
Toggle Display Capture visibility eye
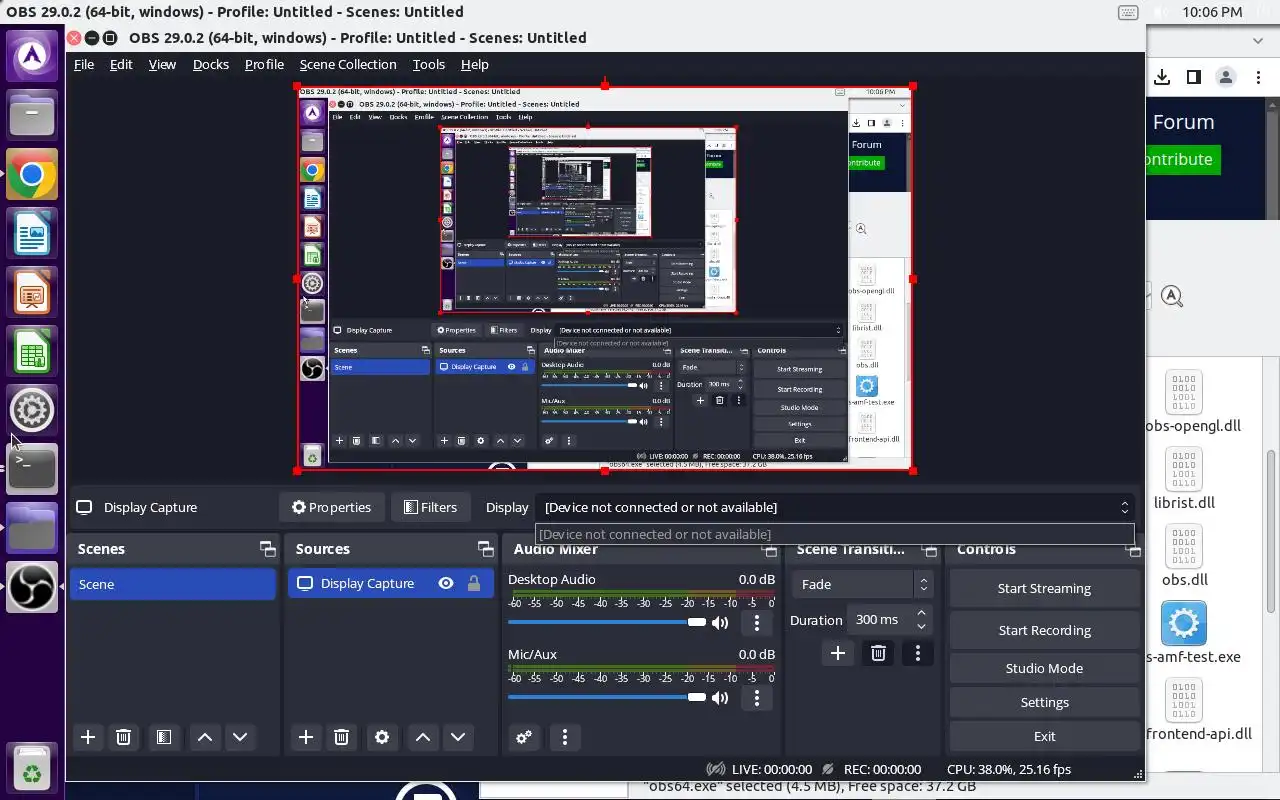(446, 584)
